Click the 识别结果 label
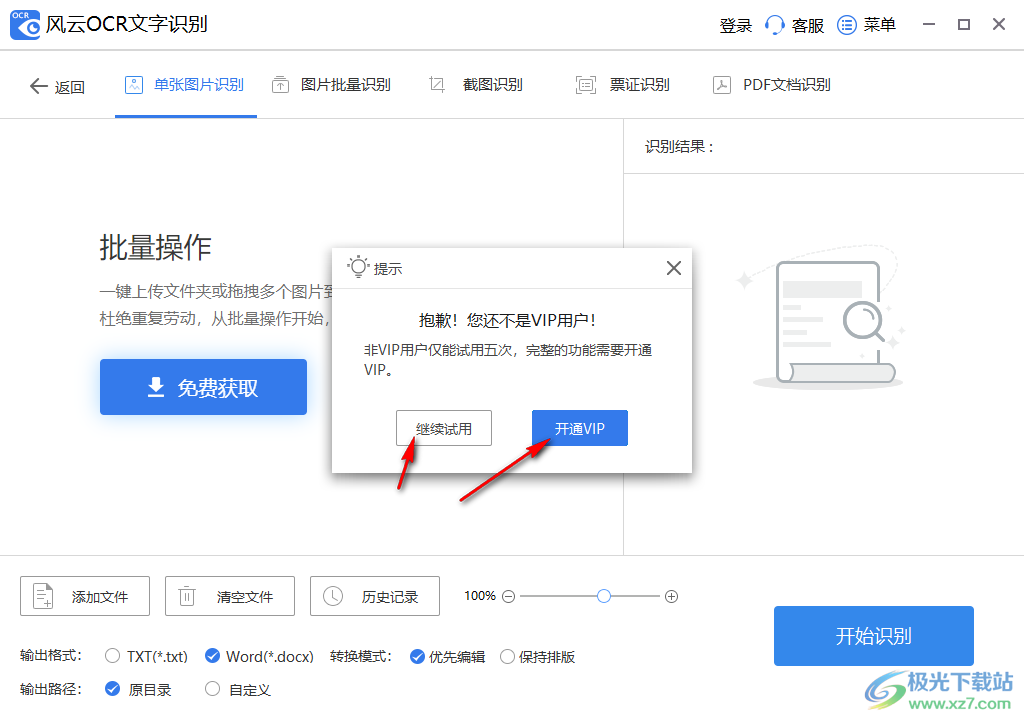This screenshot has width=1024, height=720. tap(679, 146)
